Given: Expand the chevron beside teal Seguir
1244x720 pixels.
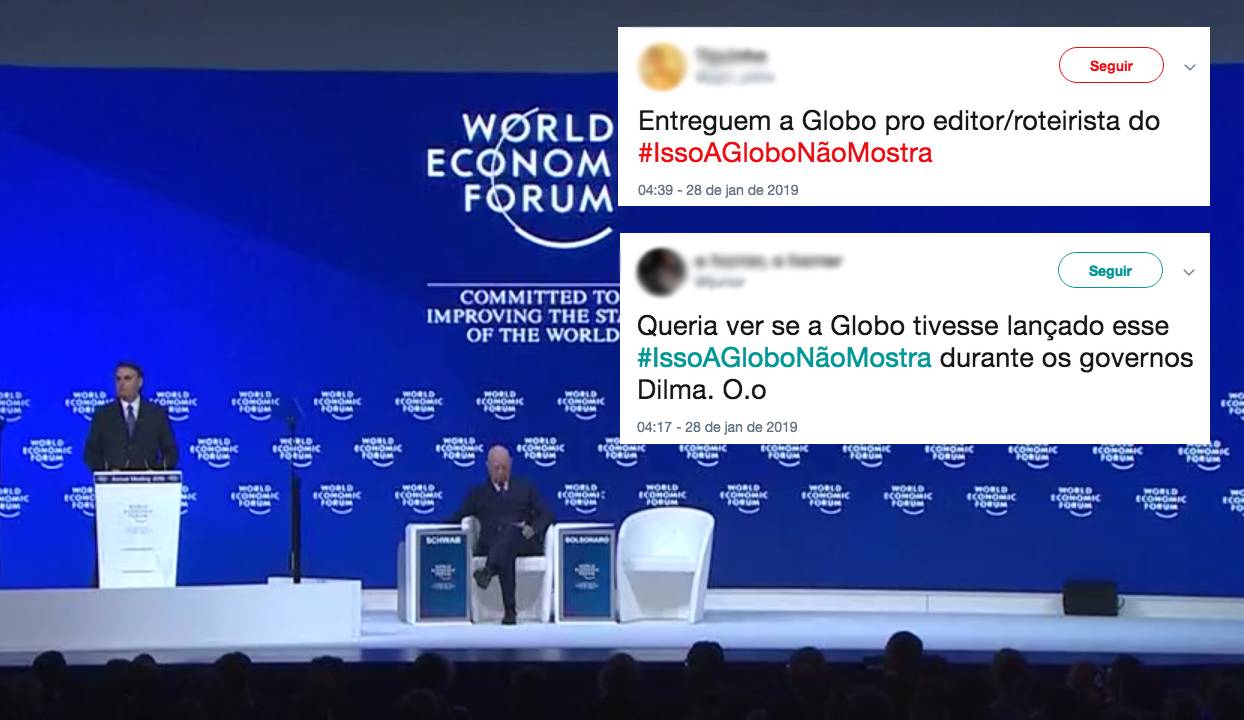Looking at the screenshot, I should tap(1189, 272).
